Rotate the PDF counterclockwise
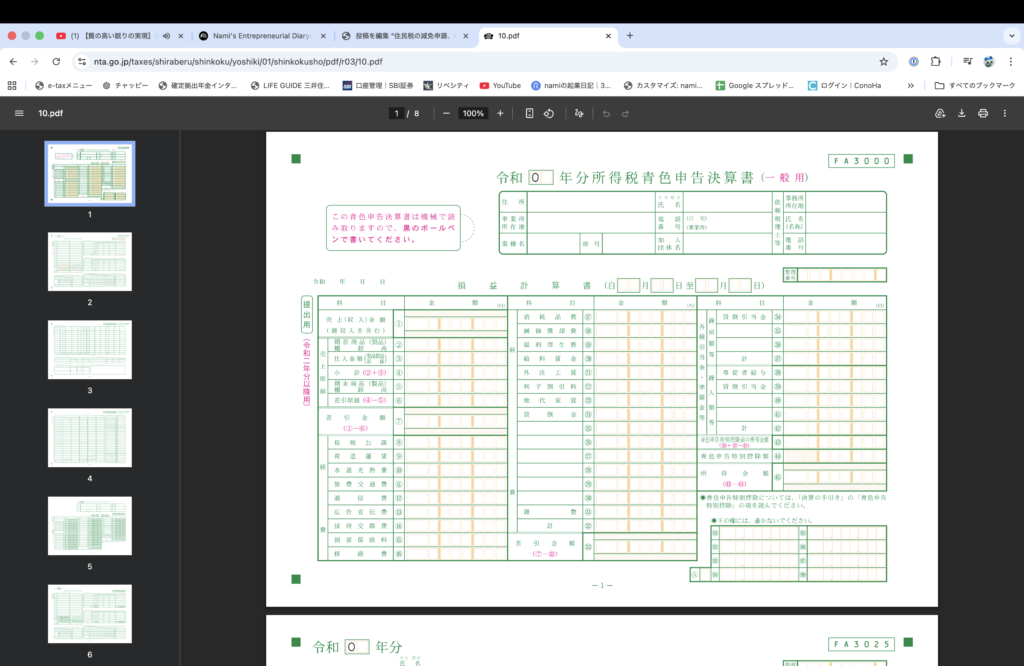1024x666 pixels. pyautogui.click(x=549, y=113)
